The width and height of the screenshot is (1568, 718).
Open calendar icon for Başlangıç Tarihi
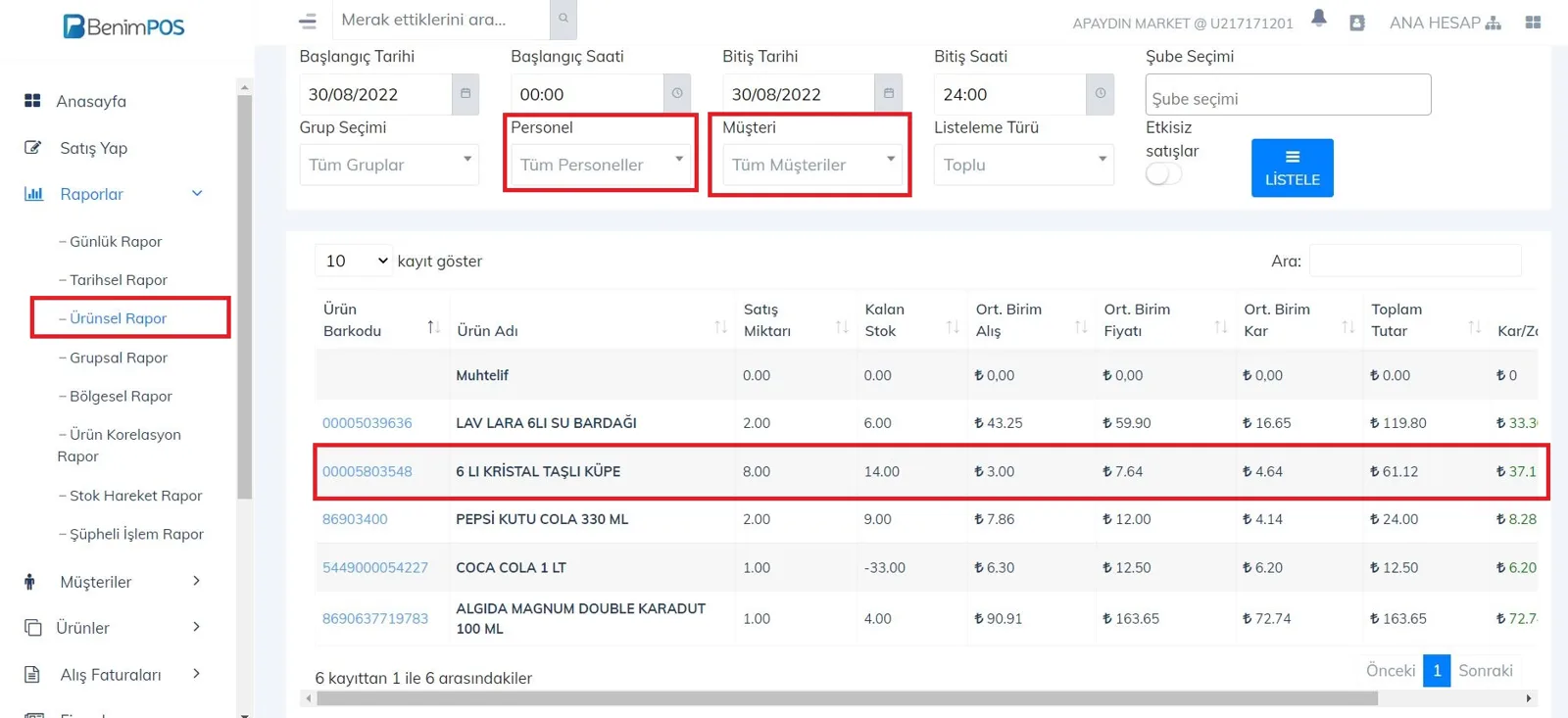pyautogui.click(x=465, y=94)
